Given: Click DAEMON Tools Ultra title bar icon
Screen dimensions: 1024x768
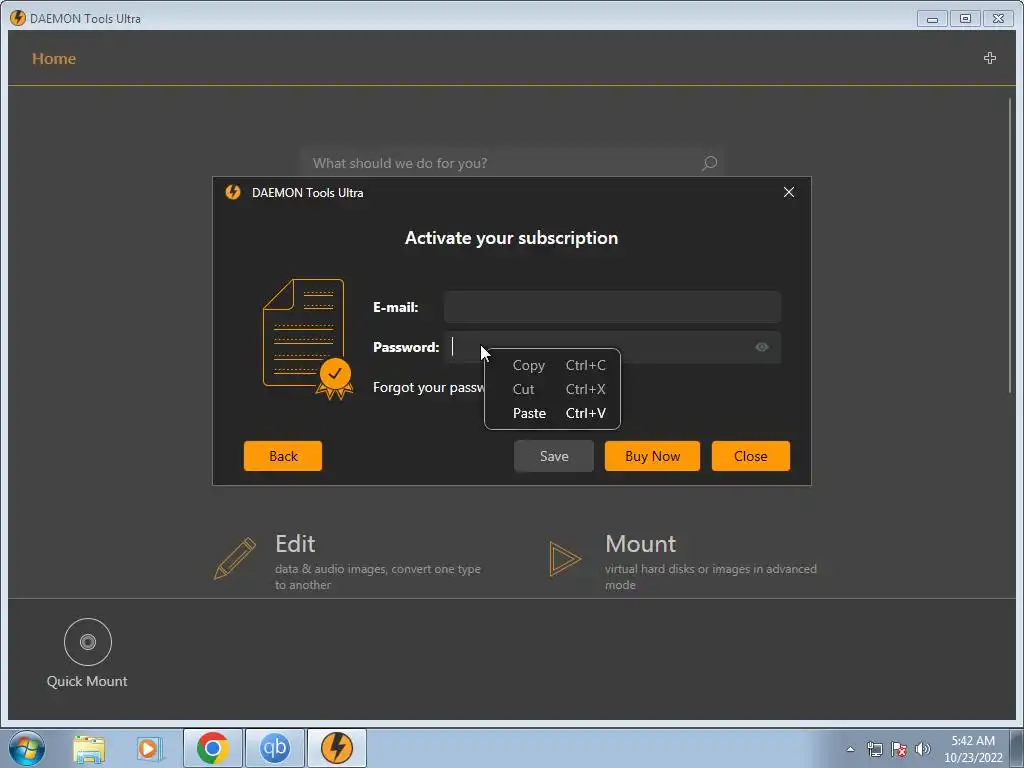Looking at the screenshot, I should [x=18, y=18].
